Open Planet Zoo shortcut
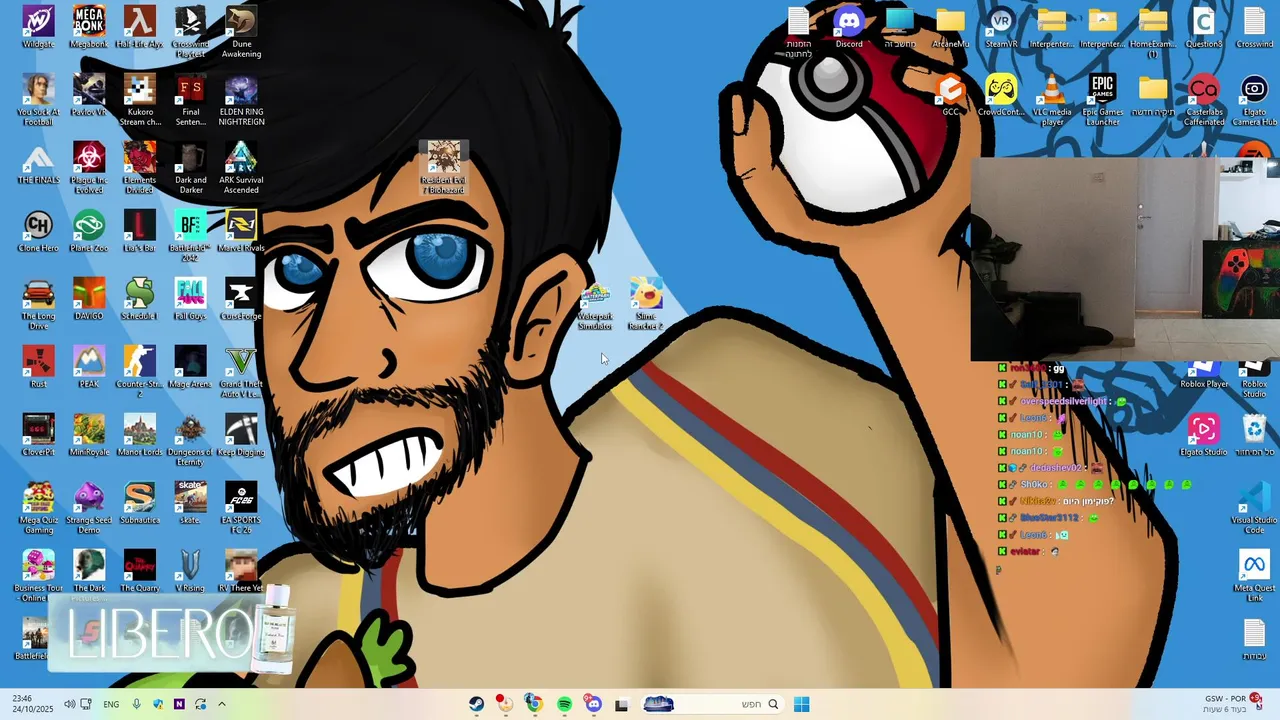The image size is (1280, 720). pyautogui.click(x=89, y=231)
